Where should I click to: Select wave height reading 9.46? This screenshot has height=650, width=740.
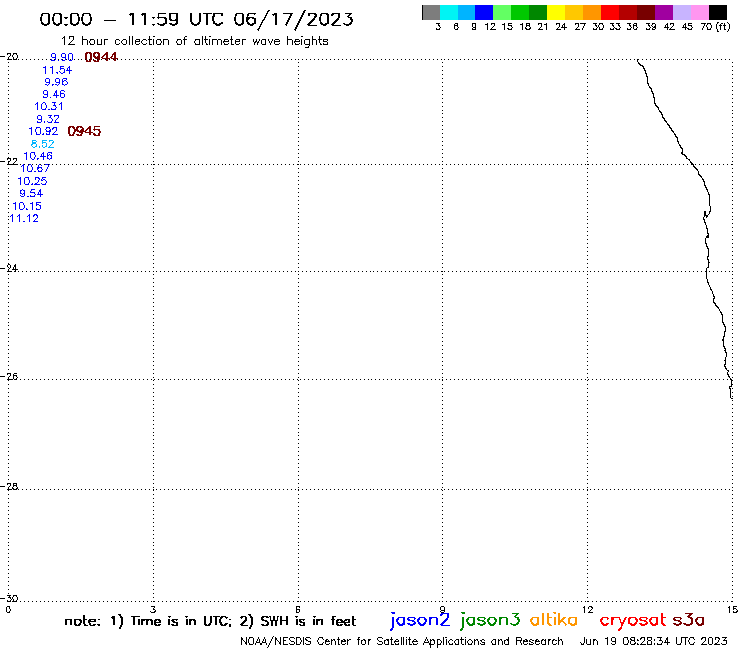(54, 94)
